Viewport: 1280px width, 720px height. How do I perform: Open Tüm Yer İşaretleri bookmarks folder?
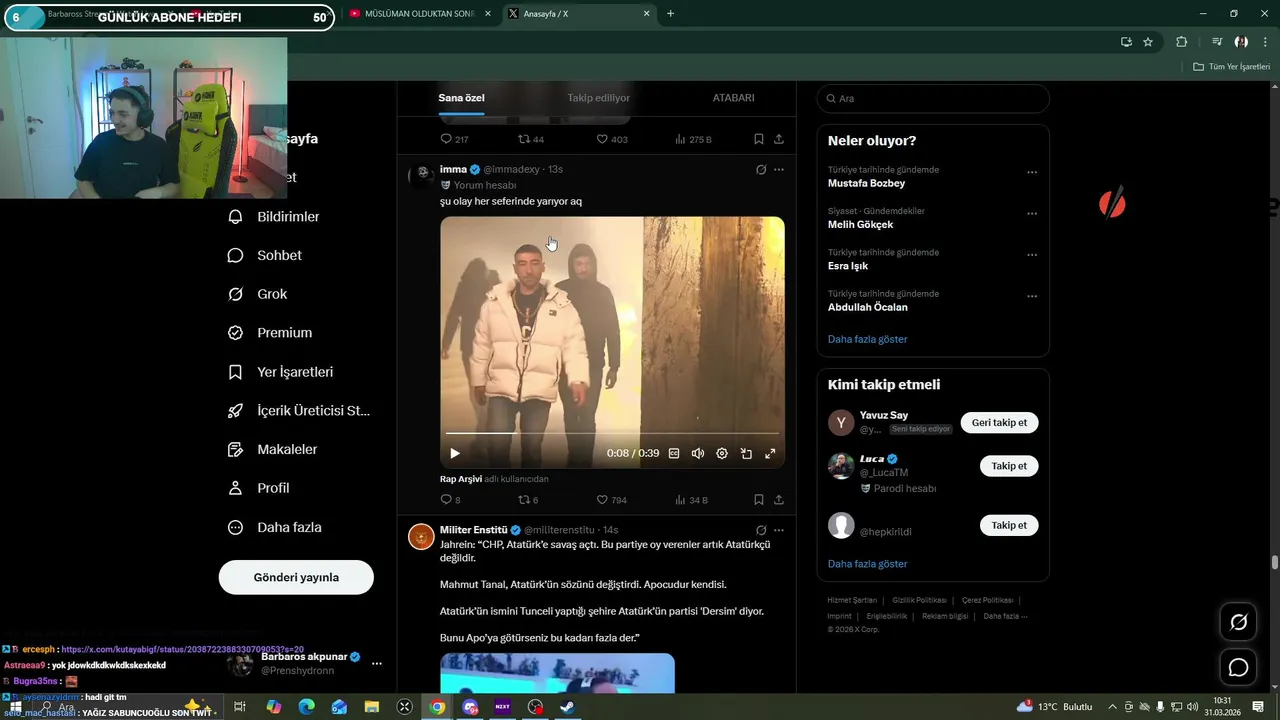click(x=1231, y=66)
